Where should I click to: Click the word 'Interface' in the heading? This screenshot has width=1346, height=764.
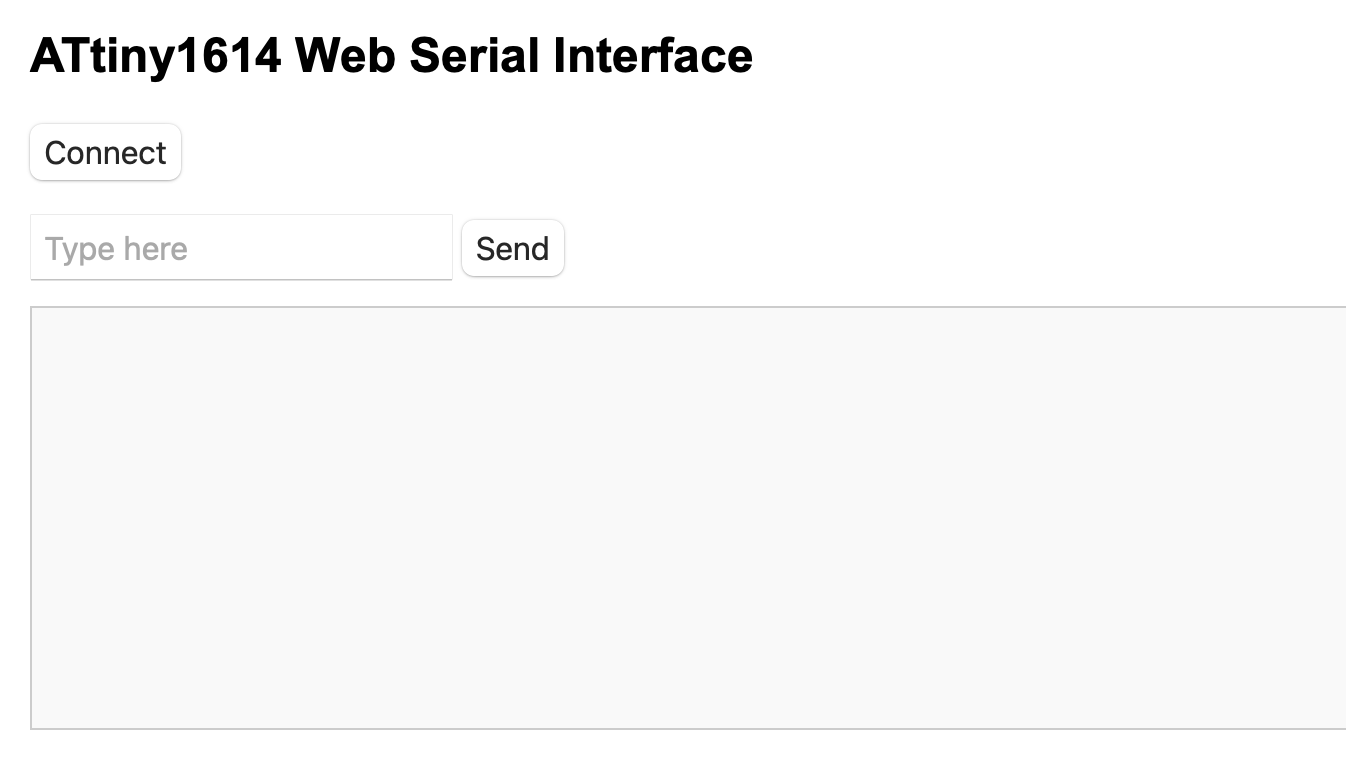[653, 55]
